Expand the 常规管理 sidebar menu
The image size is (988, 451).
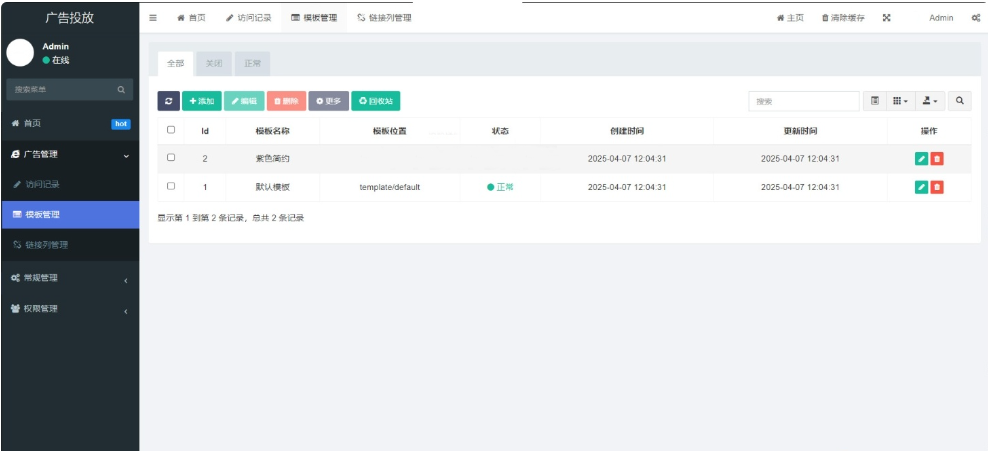(68, 278)
